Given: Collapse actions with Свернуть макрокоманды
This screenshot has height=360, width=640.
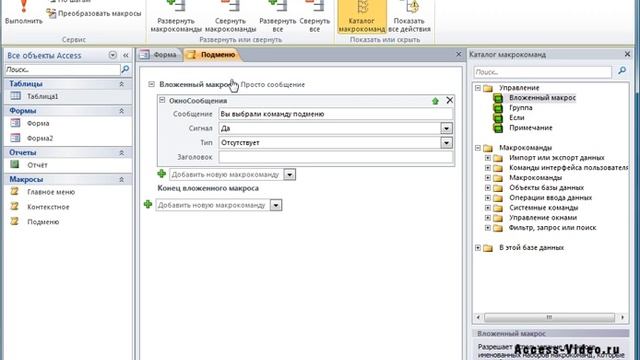Looking at the screenshot, I should (x=230, y=17).
